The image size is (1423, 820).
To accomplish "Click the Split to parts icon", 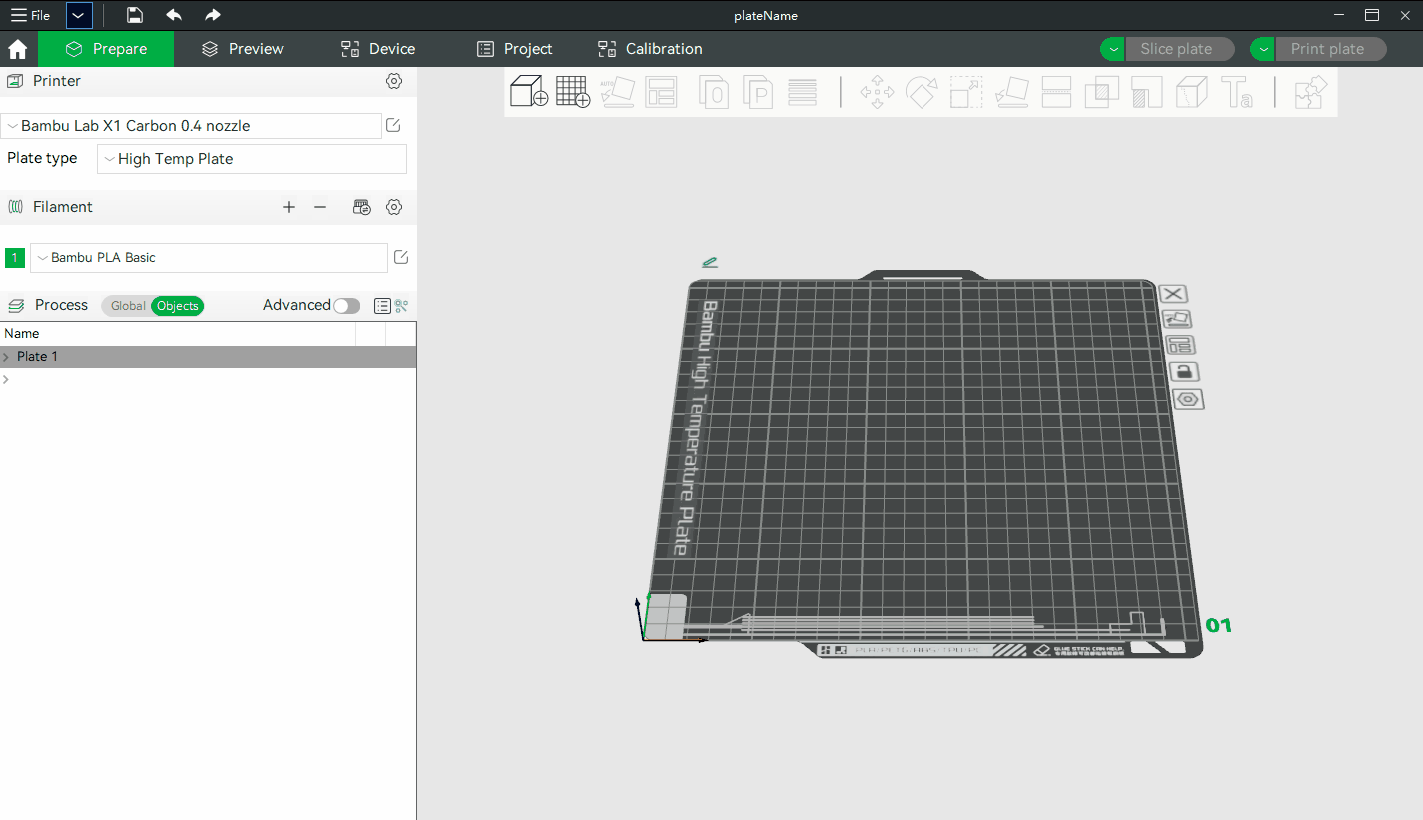I will pyautogui.click(x=759, y=92).
